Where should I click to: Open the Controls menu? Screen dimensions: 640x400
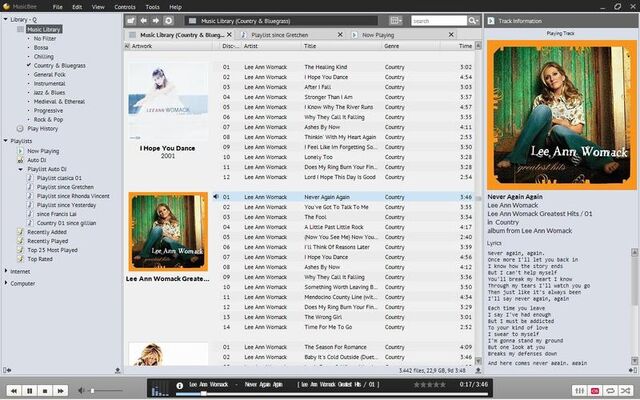(125, 7)
